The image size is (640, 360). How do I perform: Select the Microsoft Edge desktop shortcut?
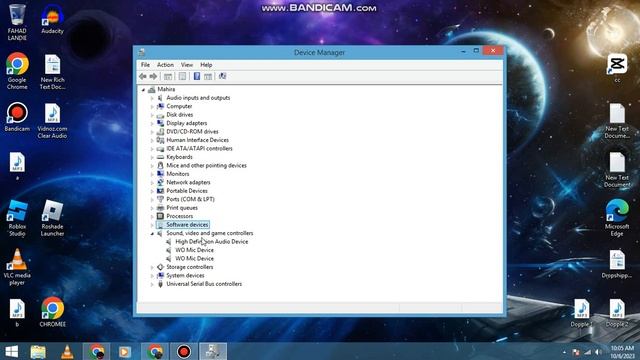[x=617, y=218]
